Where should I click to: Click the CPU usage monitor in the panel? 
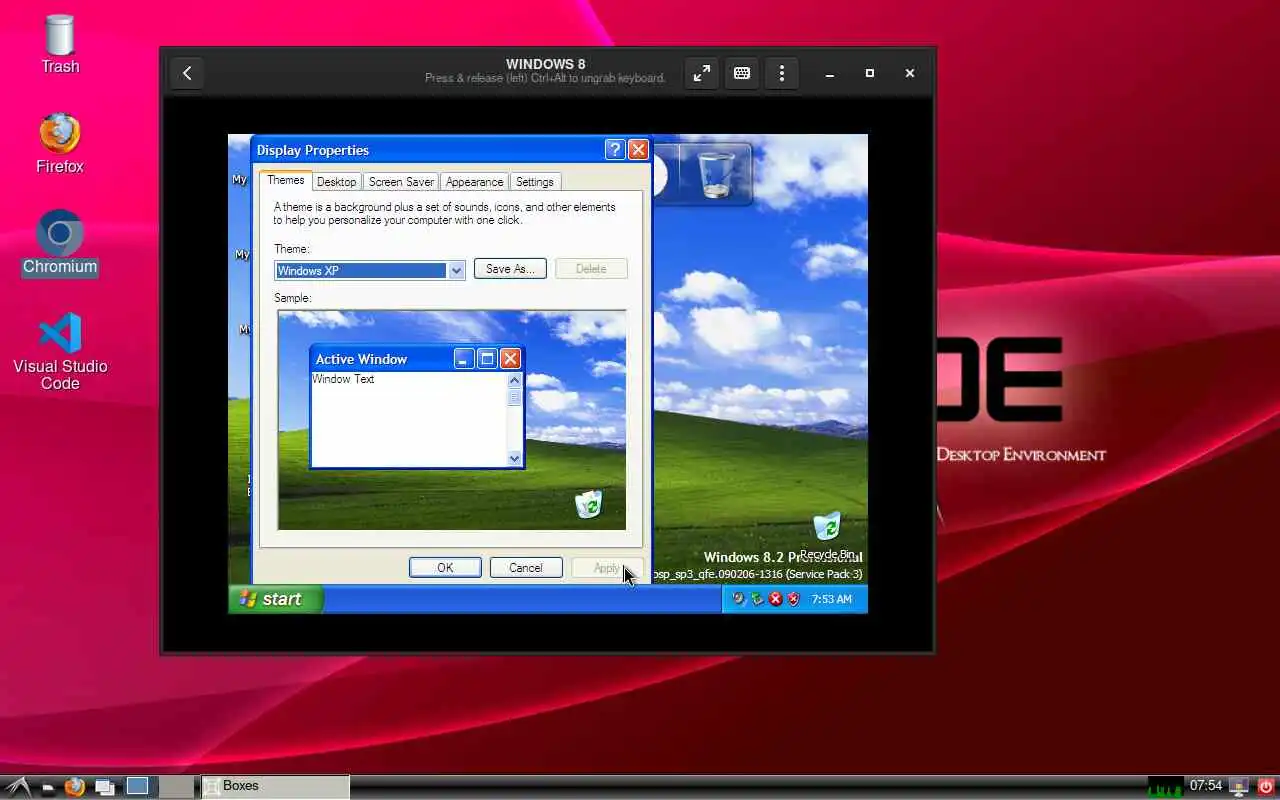click(1165, 787)
